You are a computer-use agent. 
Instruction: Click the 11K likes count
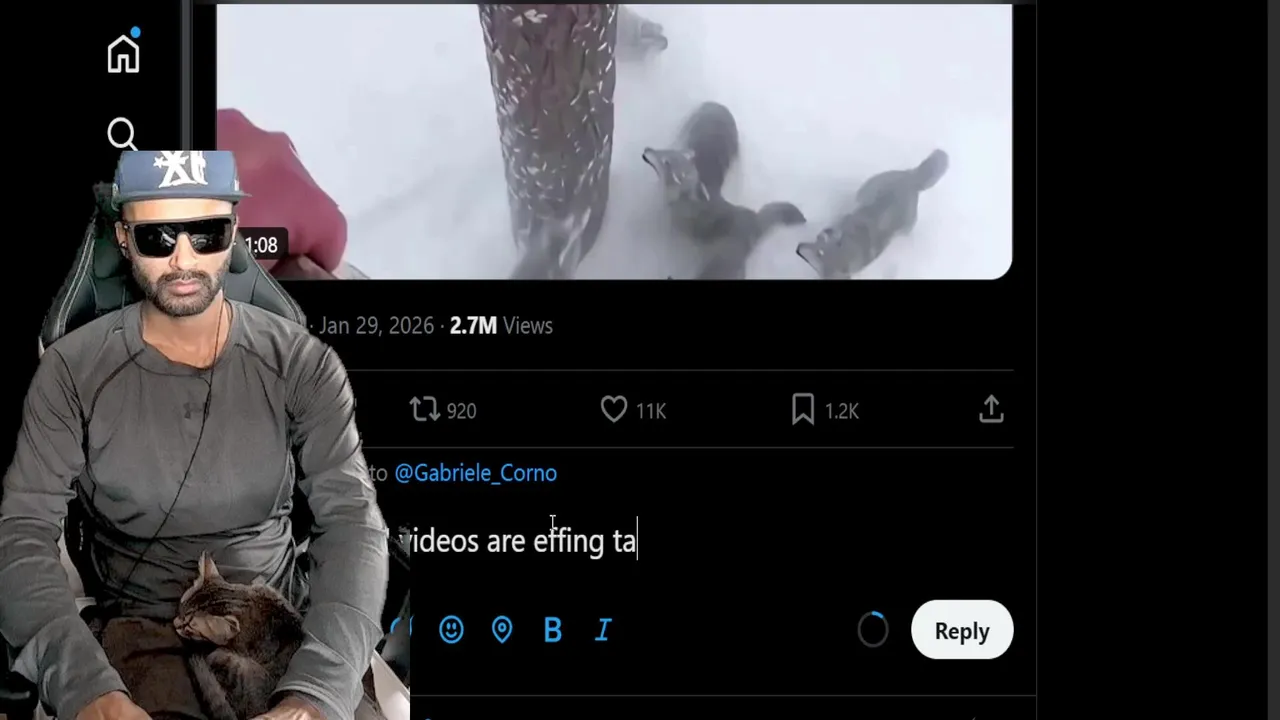[651, 411]
